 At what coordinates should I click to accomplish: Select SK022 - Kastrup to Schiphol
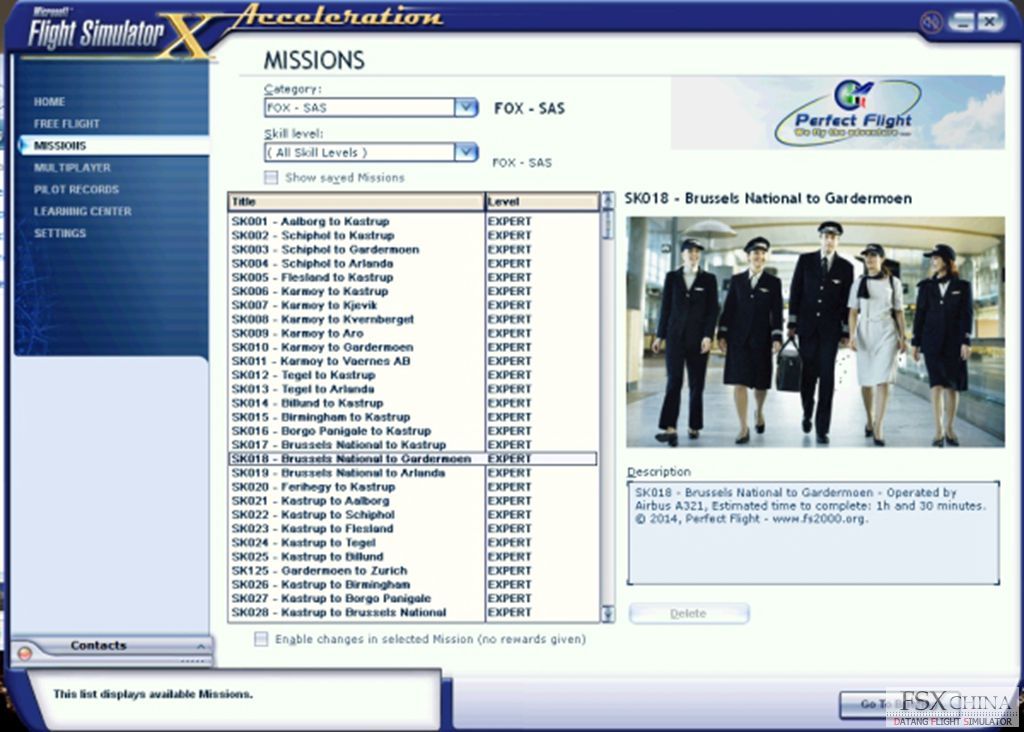pos(413,515)
